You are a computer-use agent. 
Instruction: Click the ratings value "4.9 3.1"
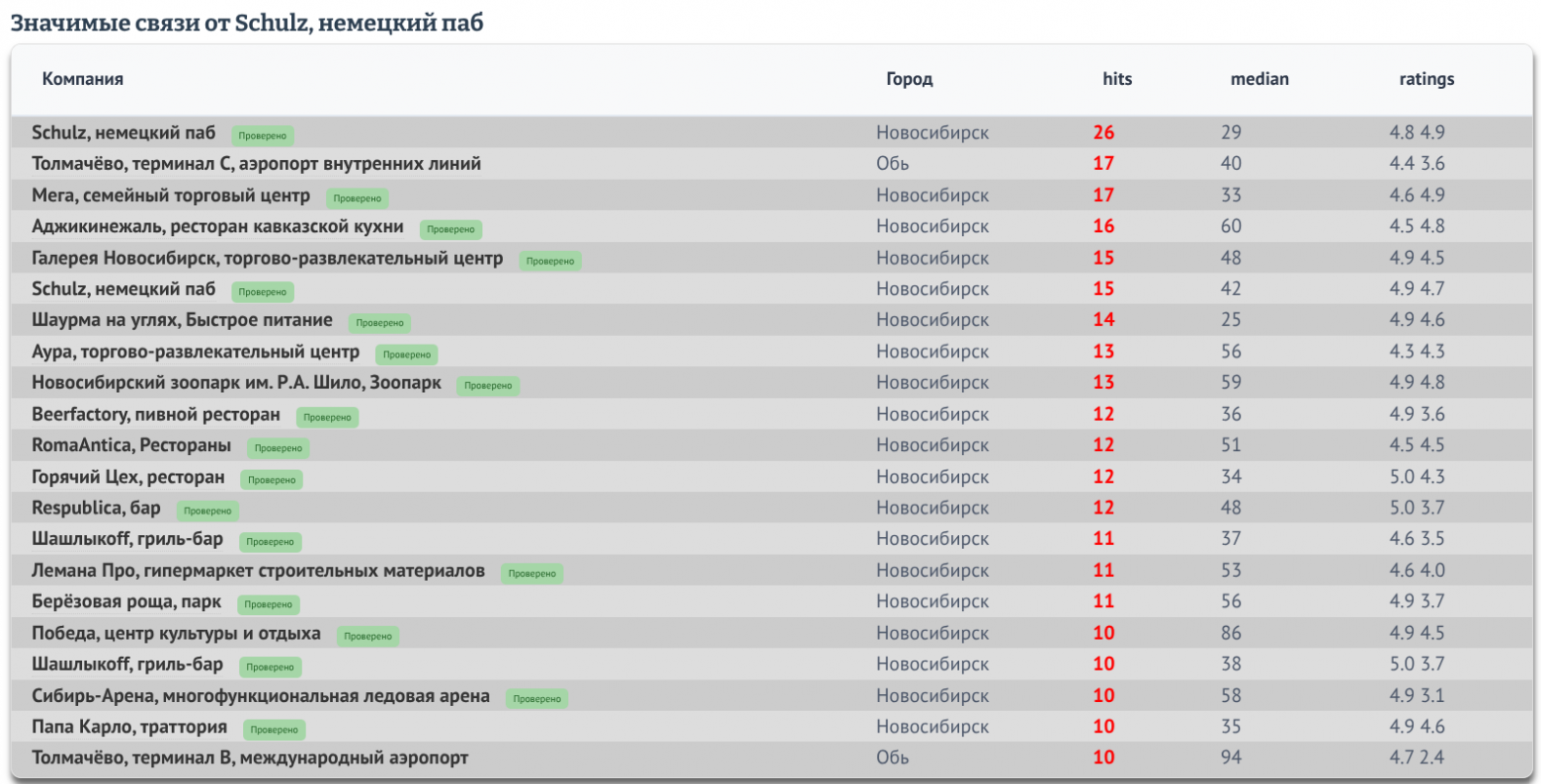1417,696
